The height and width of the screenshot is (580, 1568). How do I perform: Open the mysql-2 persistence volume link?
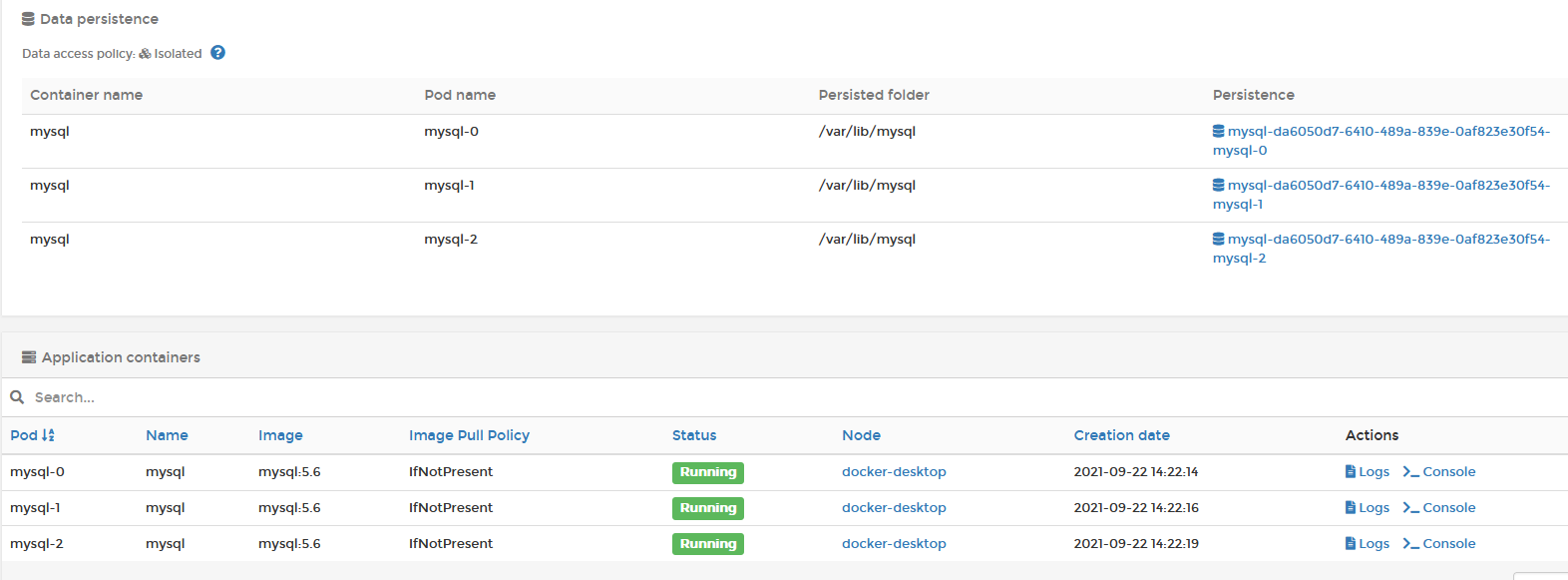click(x=1380, y=249)
